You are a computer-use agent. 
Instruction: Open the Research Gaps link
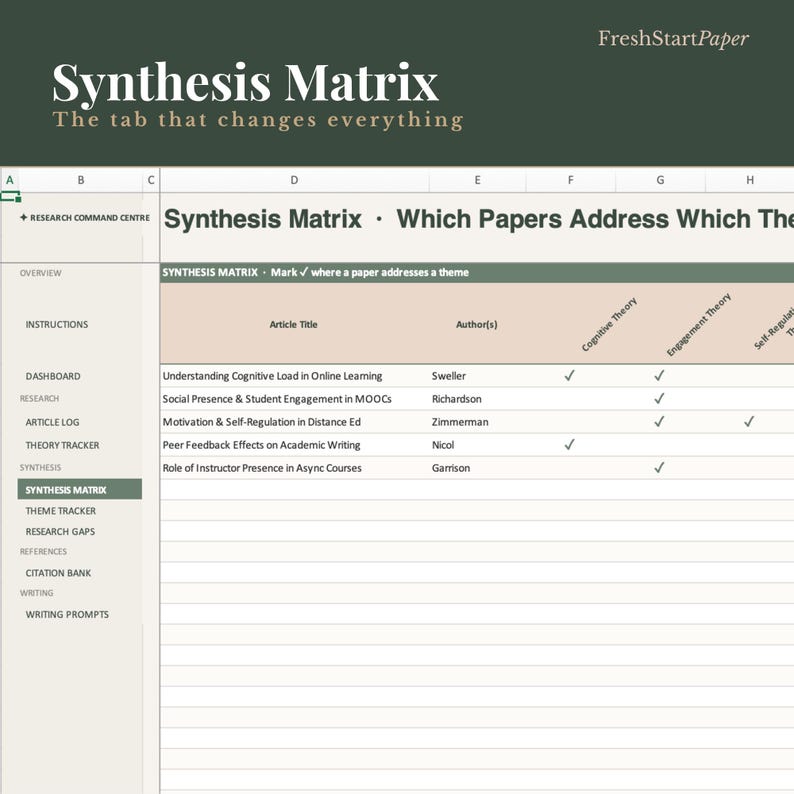point(60,532)
